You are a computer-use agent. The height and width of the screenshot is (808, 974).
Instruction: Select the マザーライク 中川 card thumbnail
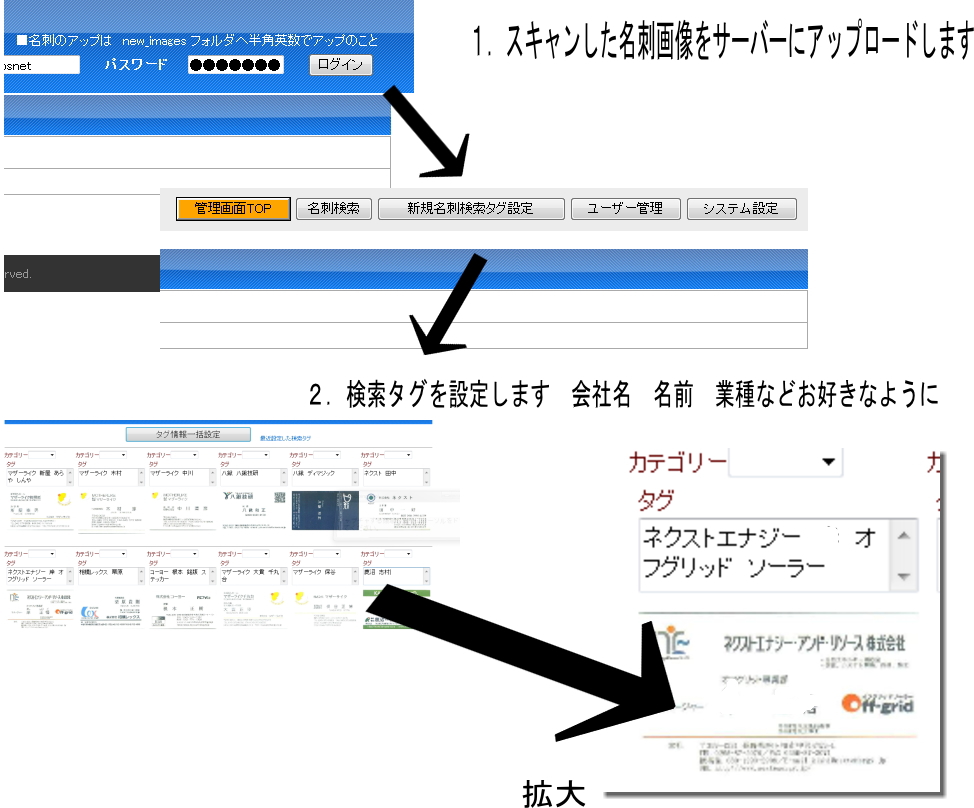tap(182, 511)
